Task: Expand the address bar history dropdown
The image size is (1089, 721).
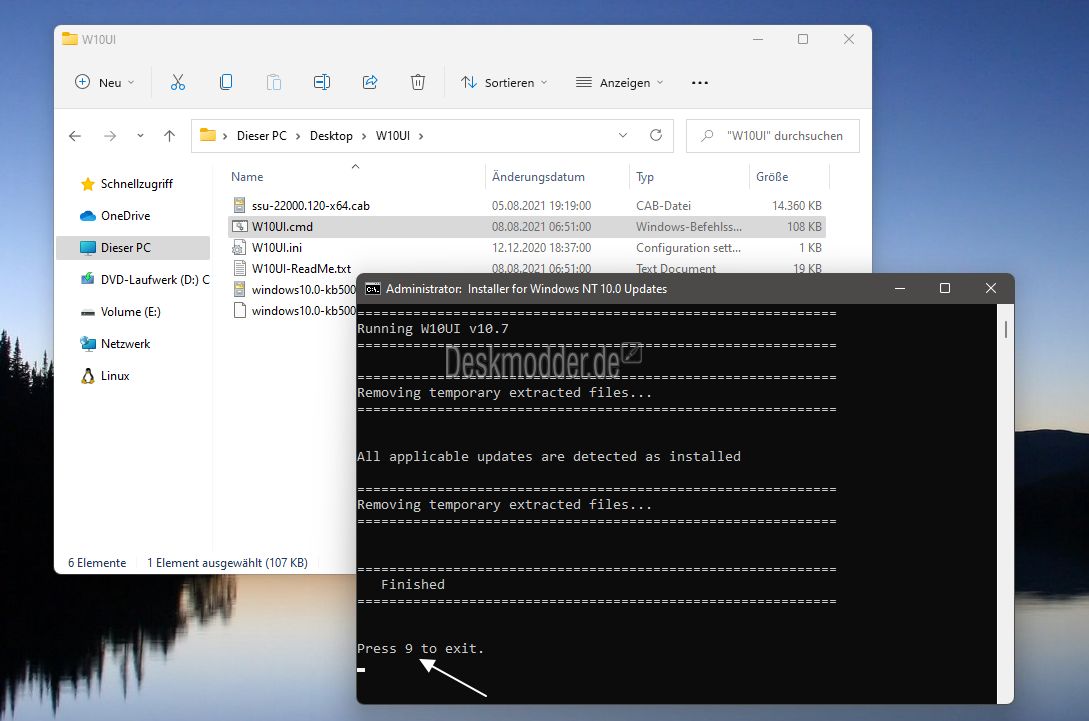Action: coord(623,135)
